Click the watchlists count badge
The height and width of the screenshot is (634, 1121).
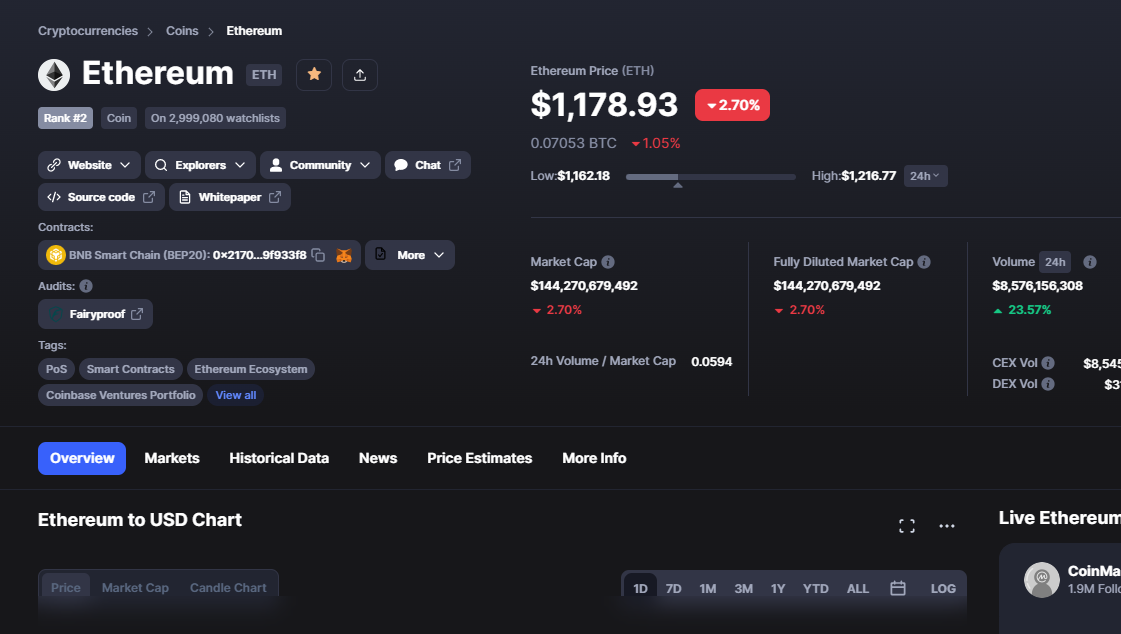click(215, 118)
